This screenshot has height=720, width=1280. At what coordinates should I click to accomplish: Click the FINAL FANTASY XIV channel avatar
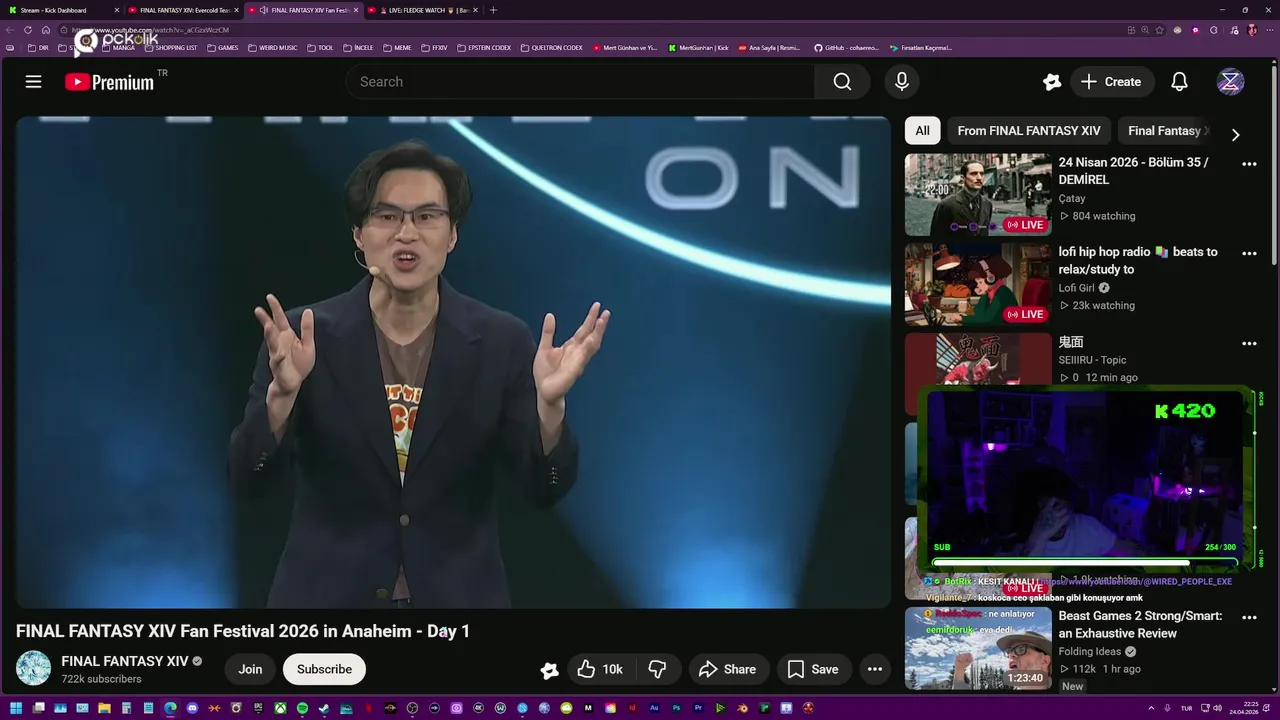[33, 669]
